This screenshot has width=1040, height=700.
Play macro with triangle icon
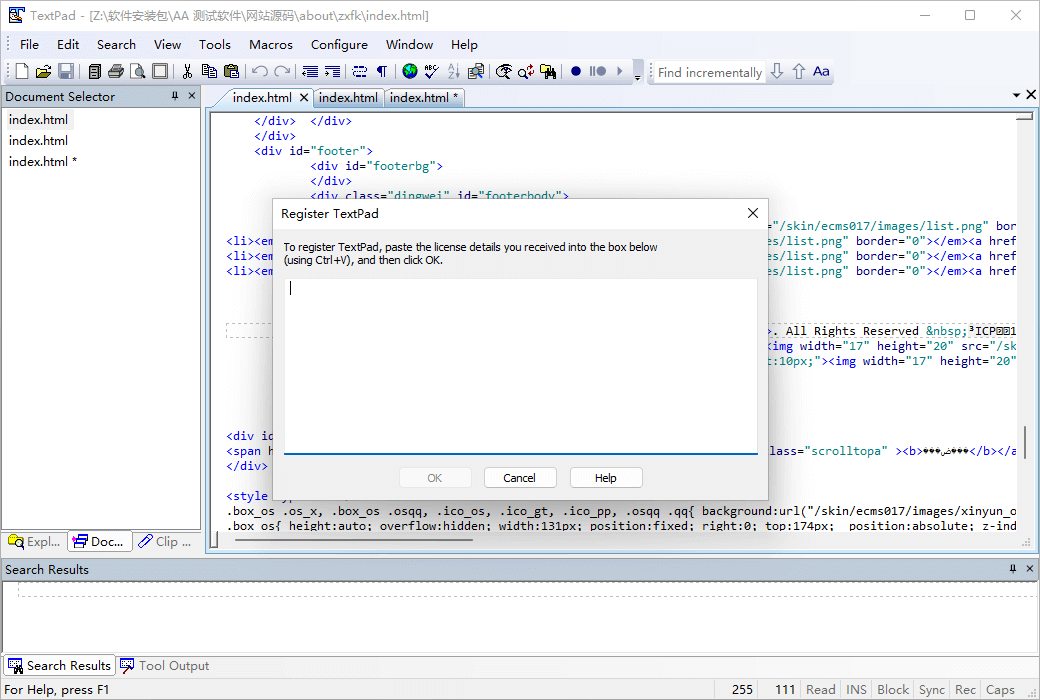click(619, 71)
